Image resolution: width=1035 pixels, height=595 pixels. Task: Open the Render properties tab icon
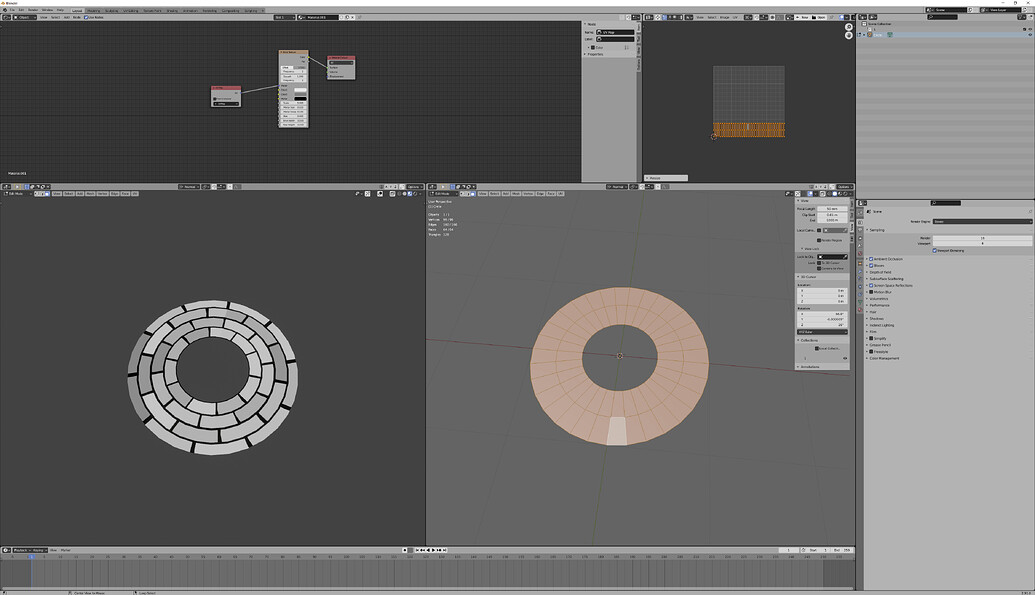[x=860, y=223]
